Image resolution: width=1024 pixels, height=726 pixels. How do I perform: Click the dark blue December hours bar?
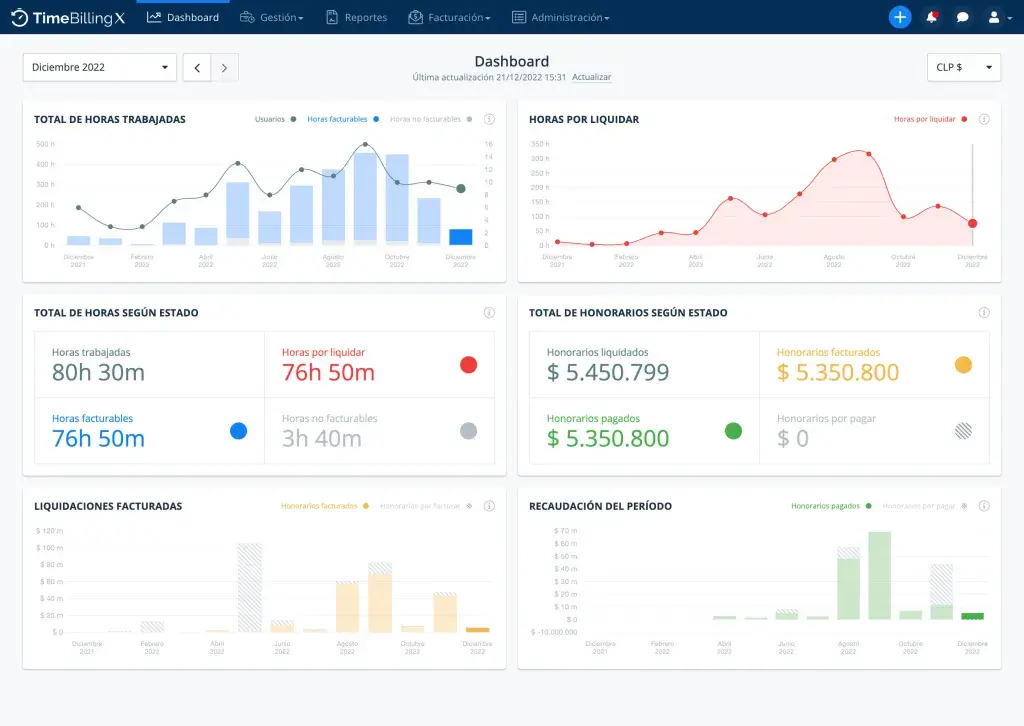pyautogui.click(x=461, y=237)
